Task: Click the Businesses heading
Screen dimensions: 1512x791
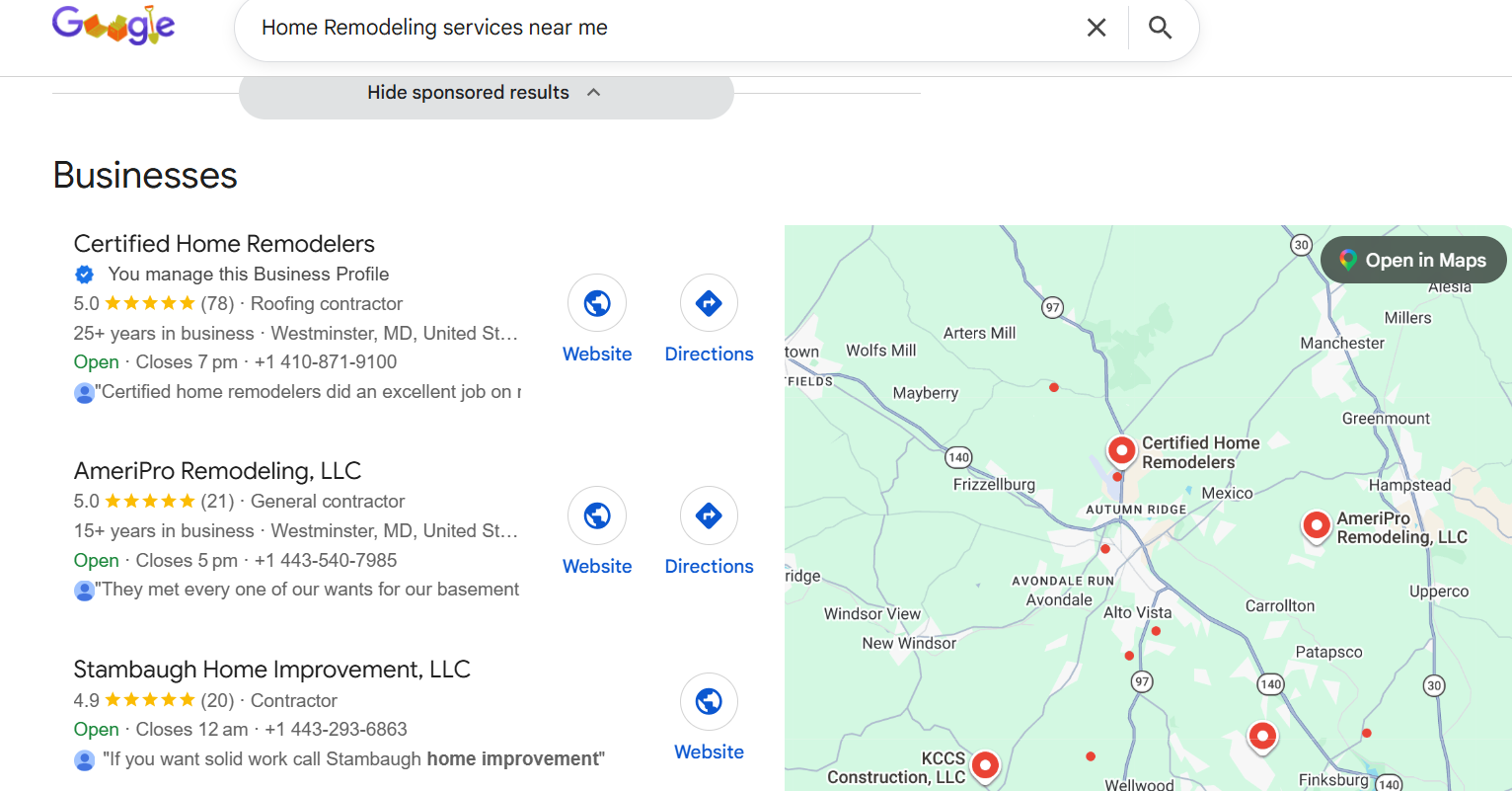Action: (145, 175)
